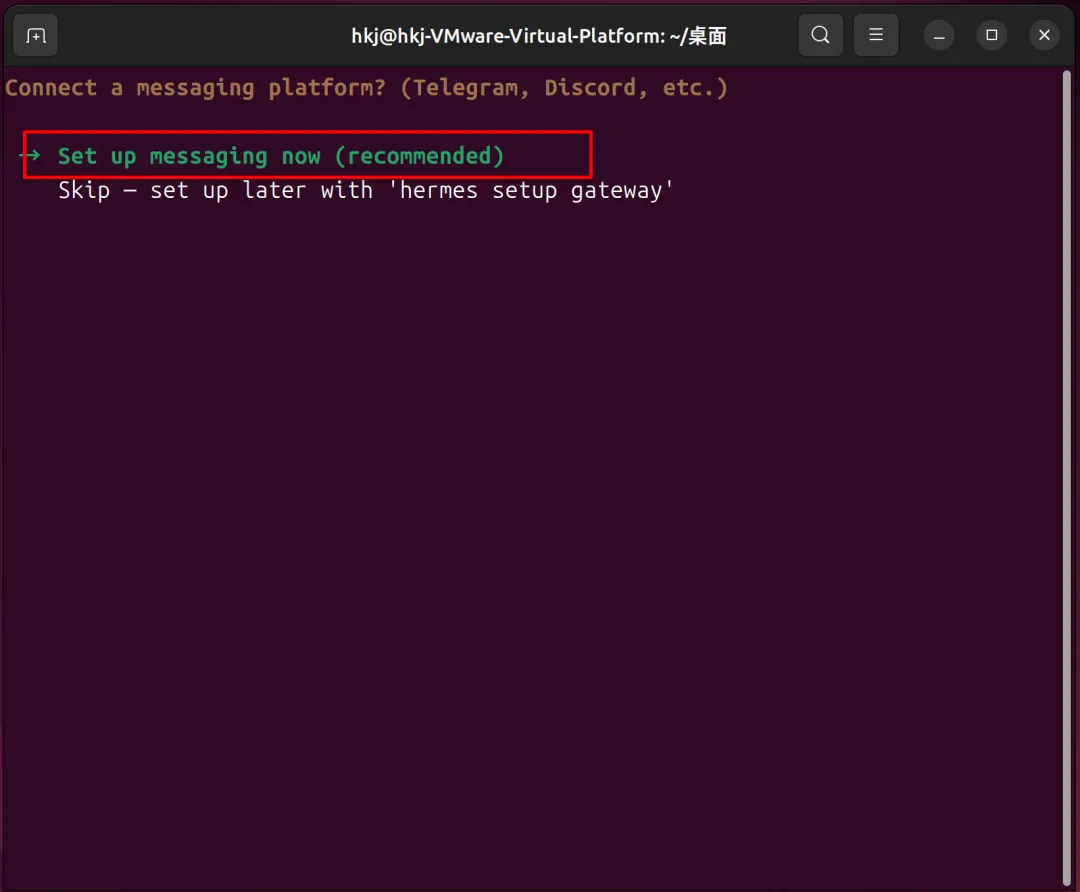The height and width of the screenshot is (892, 1080).
Task: Click the 'Connect a messaging platform?' prompt text
Action: [x=366, y=87]
